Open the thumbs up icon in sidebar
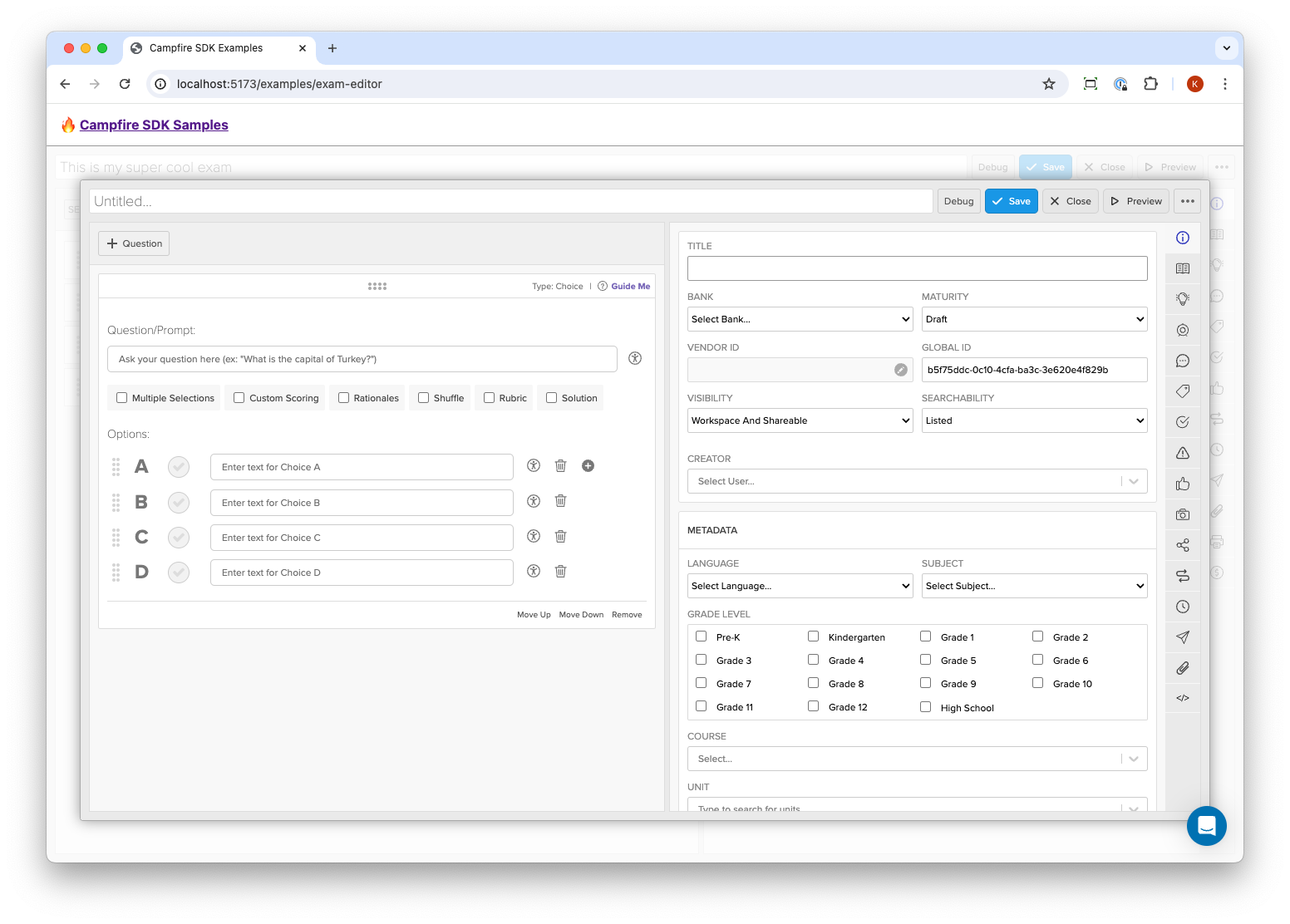 coord(1183,484)
